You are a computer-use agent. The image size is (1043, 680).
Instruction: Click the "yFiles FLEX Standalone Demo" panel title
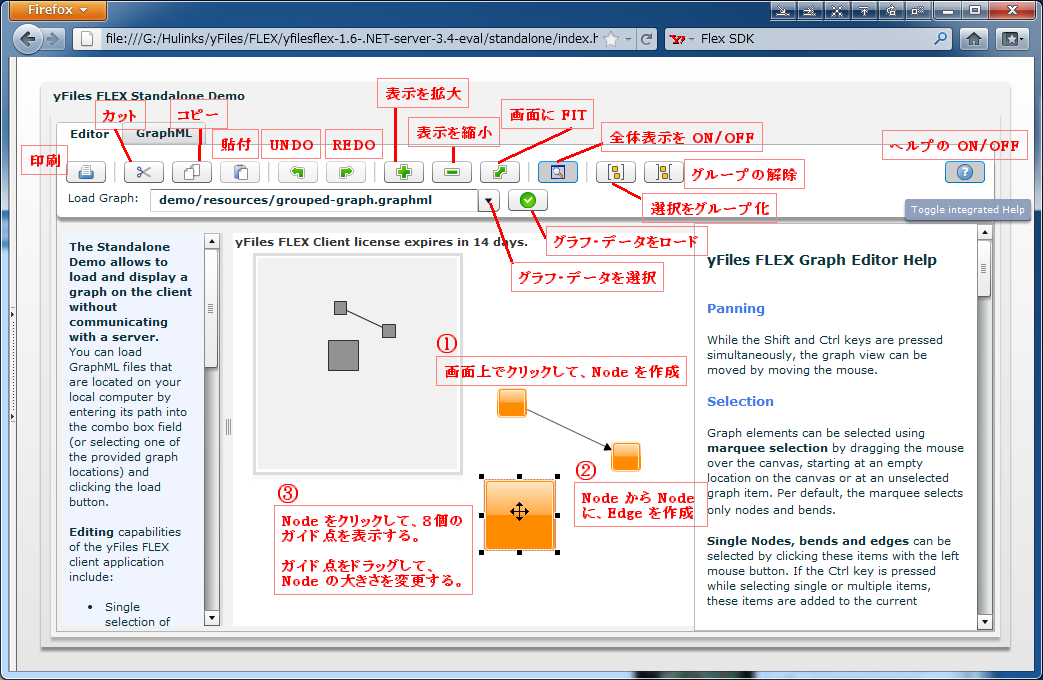tap(149, 96)
